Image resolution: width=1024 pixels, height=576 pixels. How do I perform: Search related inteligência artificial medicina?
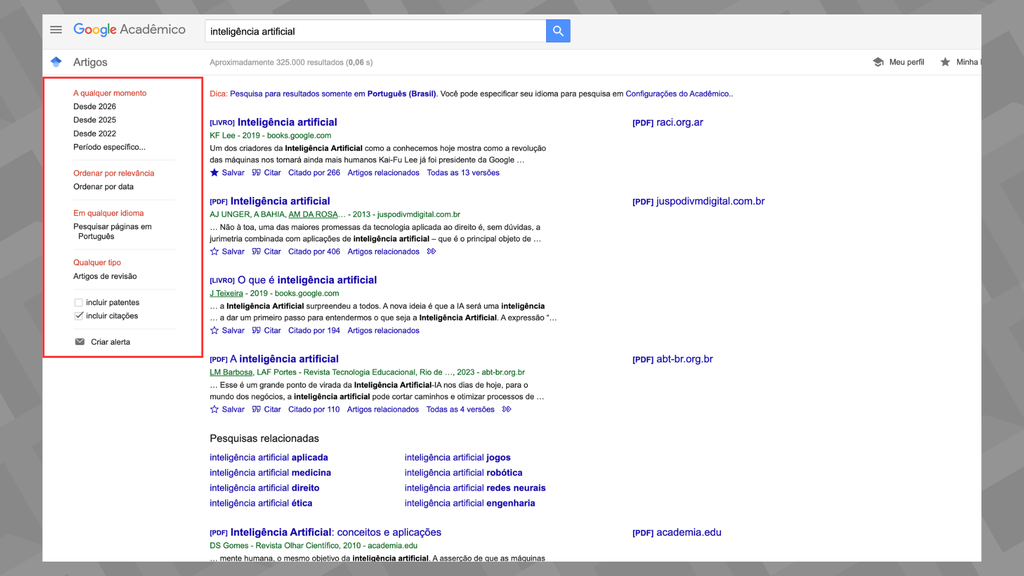[270, 473]
